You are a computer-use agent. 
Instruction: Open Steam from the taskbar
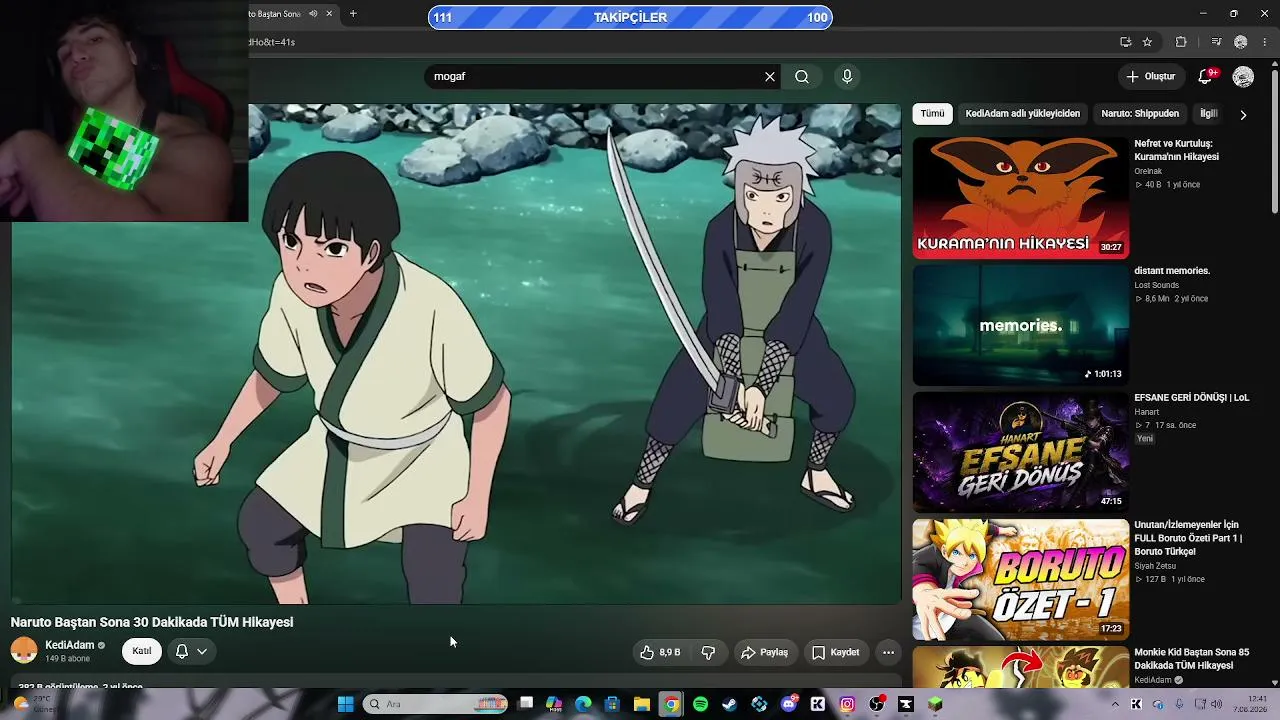coord(730,704)
